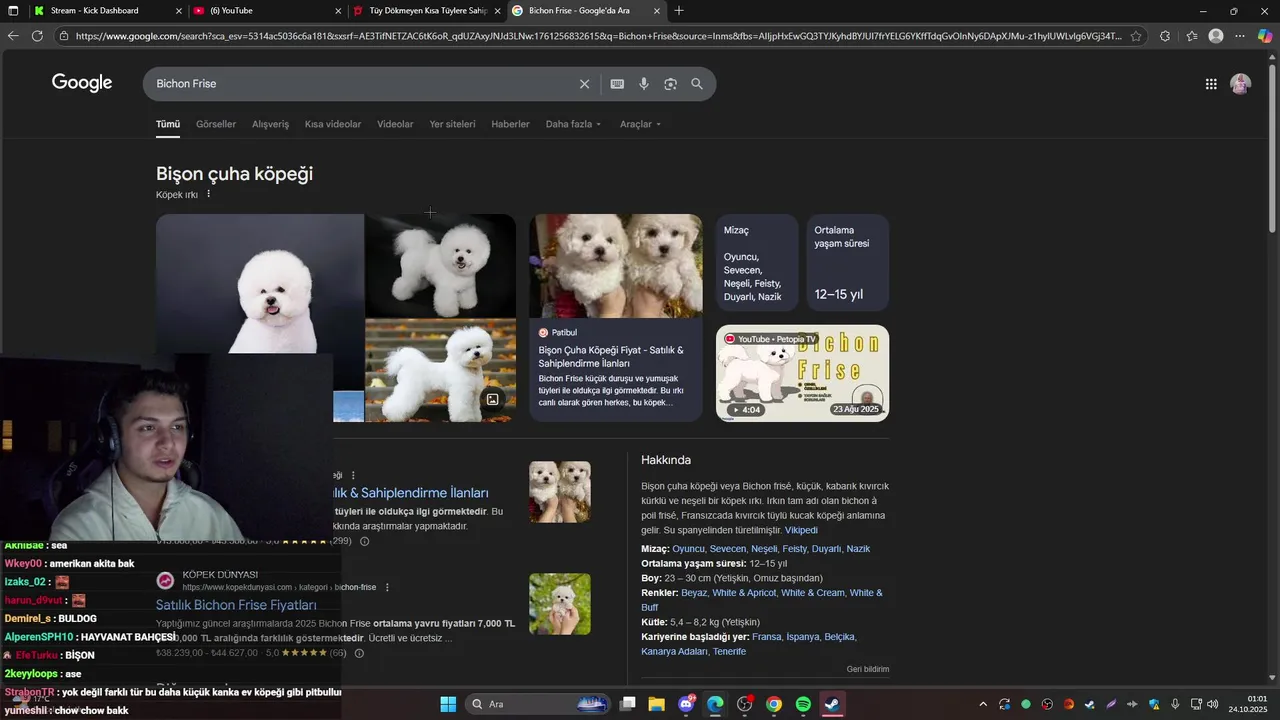Image resolution: width=1280 pixels, height=720 pixels.
Task: Click the magnifier search submit icon
Action: pos(697,84)
